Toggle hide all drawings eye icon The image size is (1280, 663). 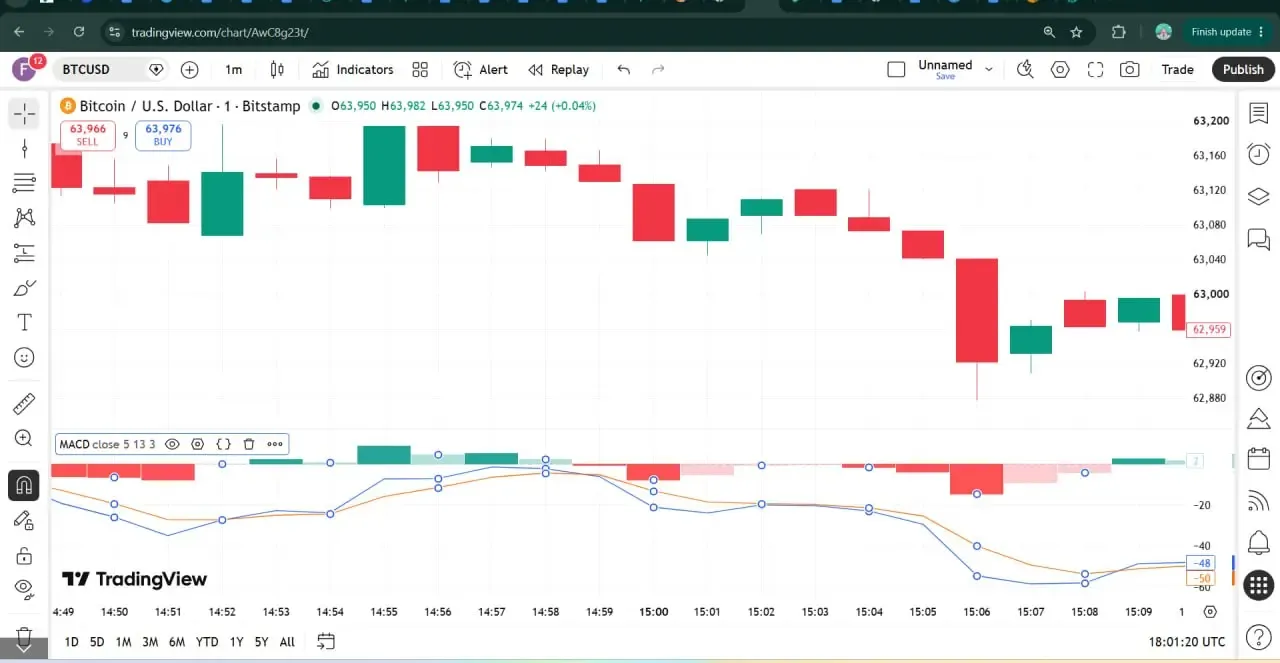click(x=24, y=589)
